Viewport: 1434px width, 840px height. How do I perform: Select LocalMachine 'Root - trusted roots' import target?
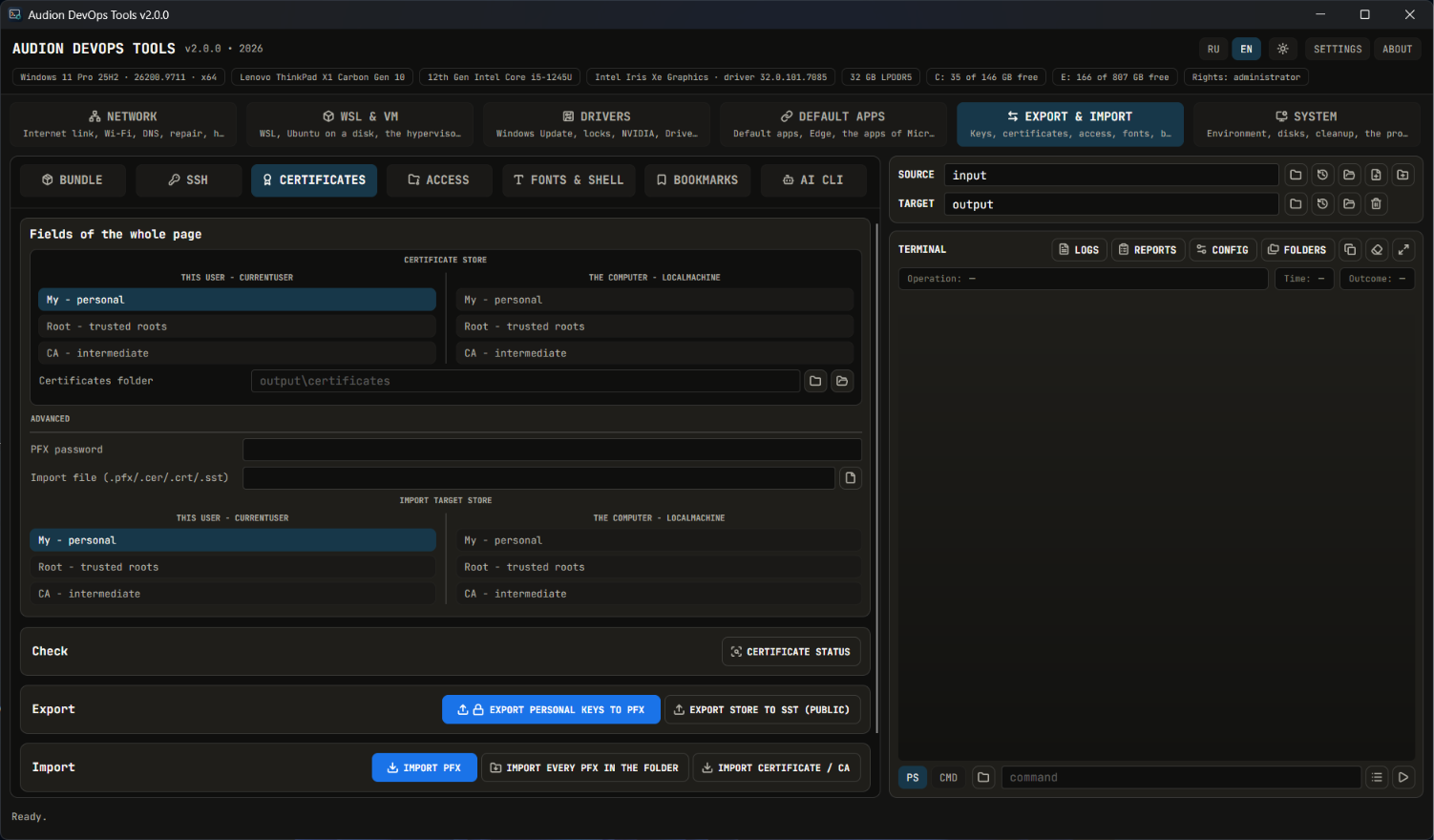click(x=659, y=567)
